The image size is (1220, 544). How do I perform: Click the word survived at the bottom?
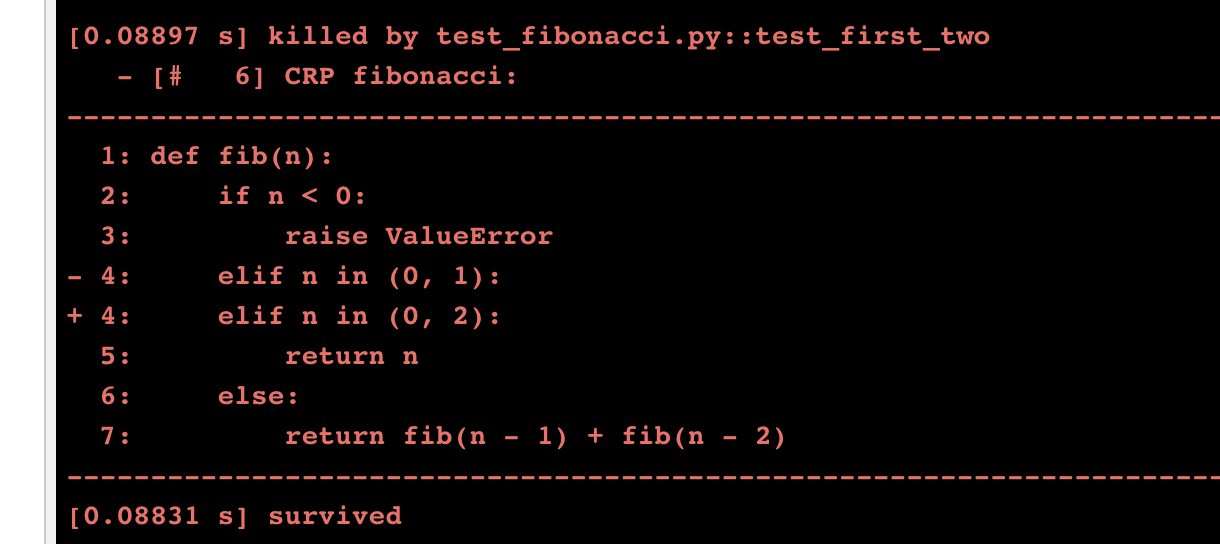(335, 516)
